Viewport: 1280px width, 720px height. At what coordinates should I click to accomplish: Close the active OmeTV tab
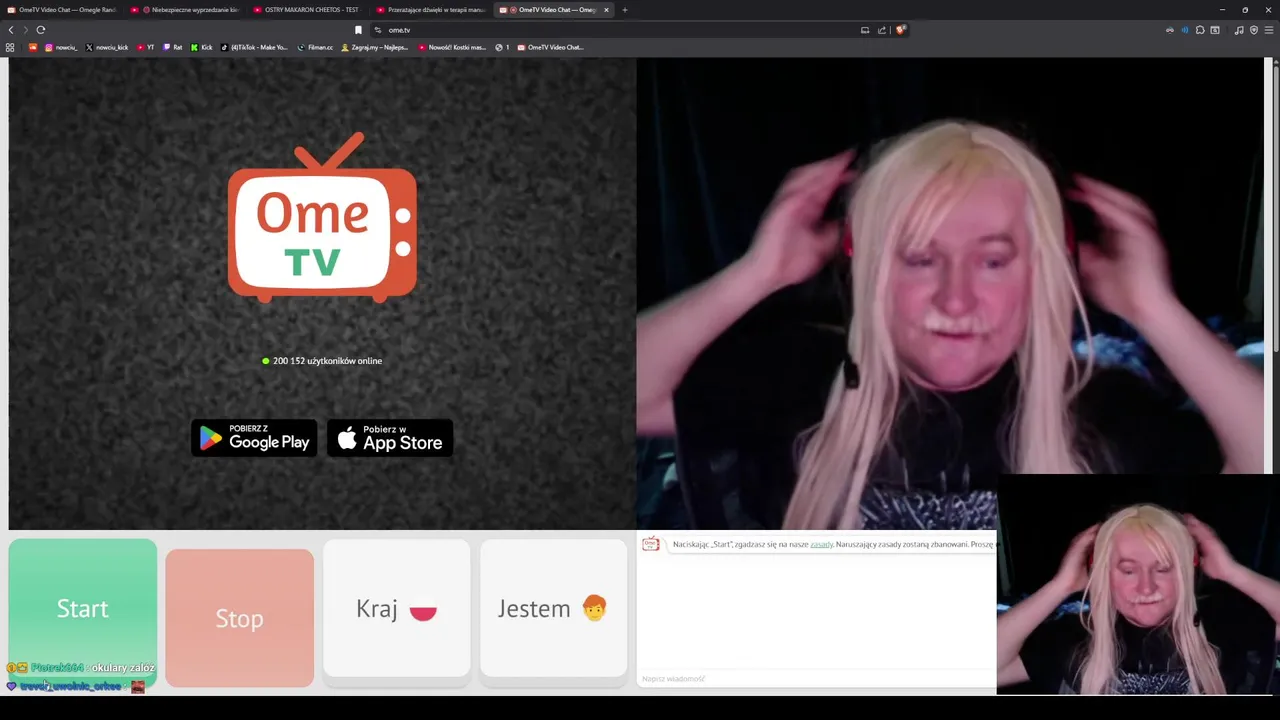(x=606, y=10)
